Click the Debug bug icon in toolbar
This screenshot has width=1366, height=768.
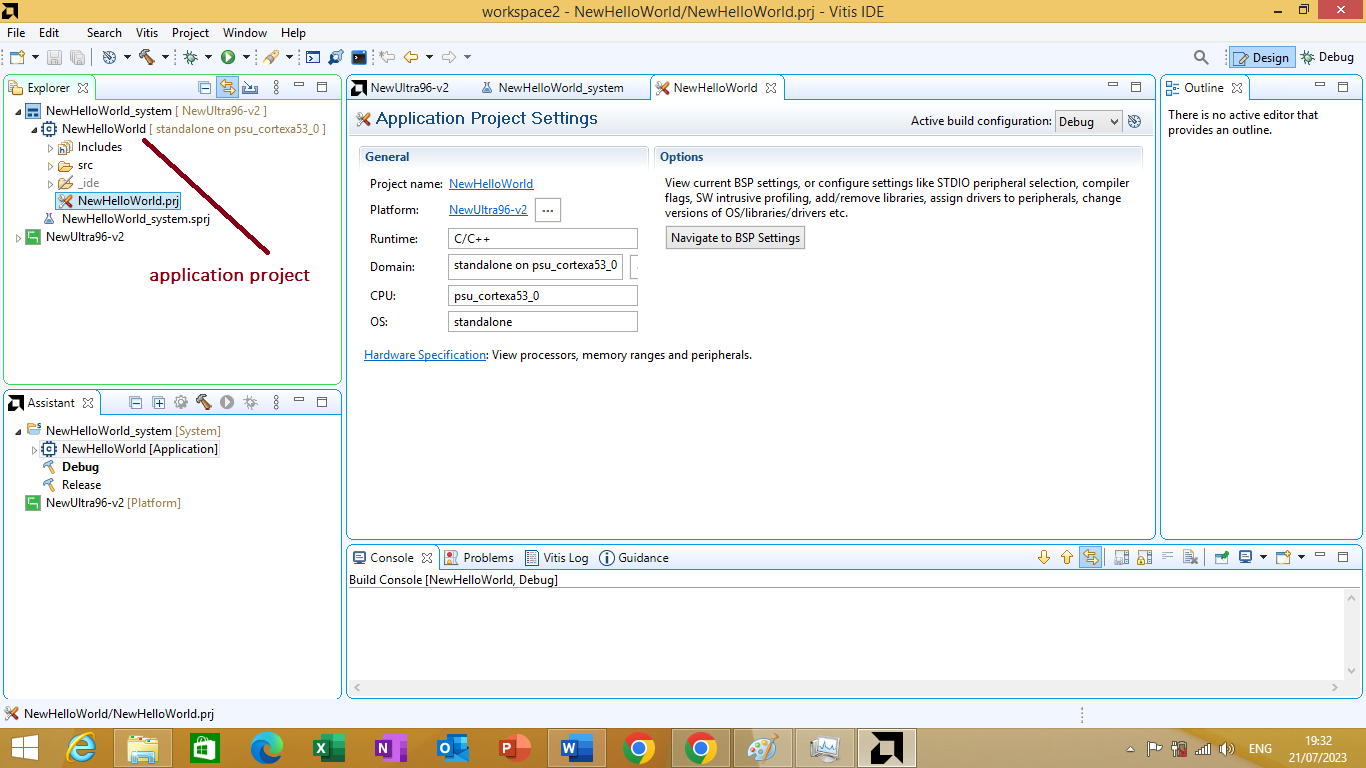(x=190, y=57)
